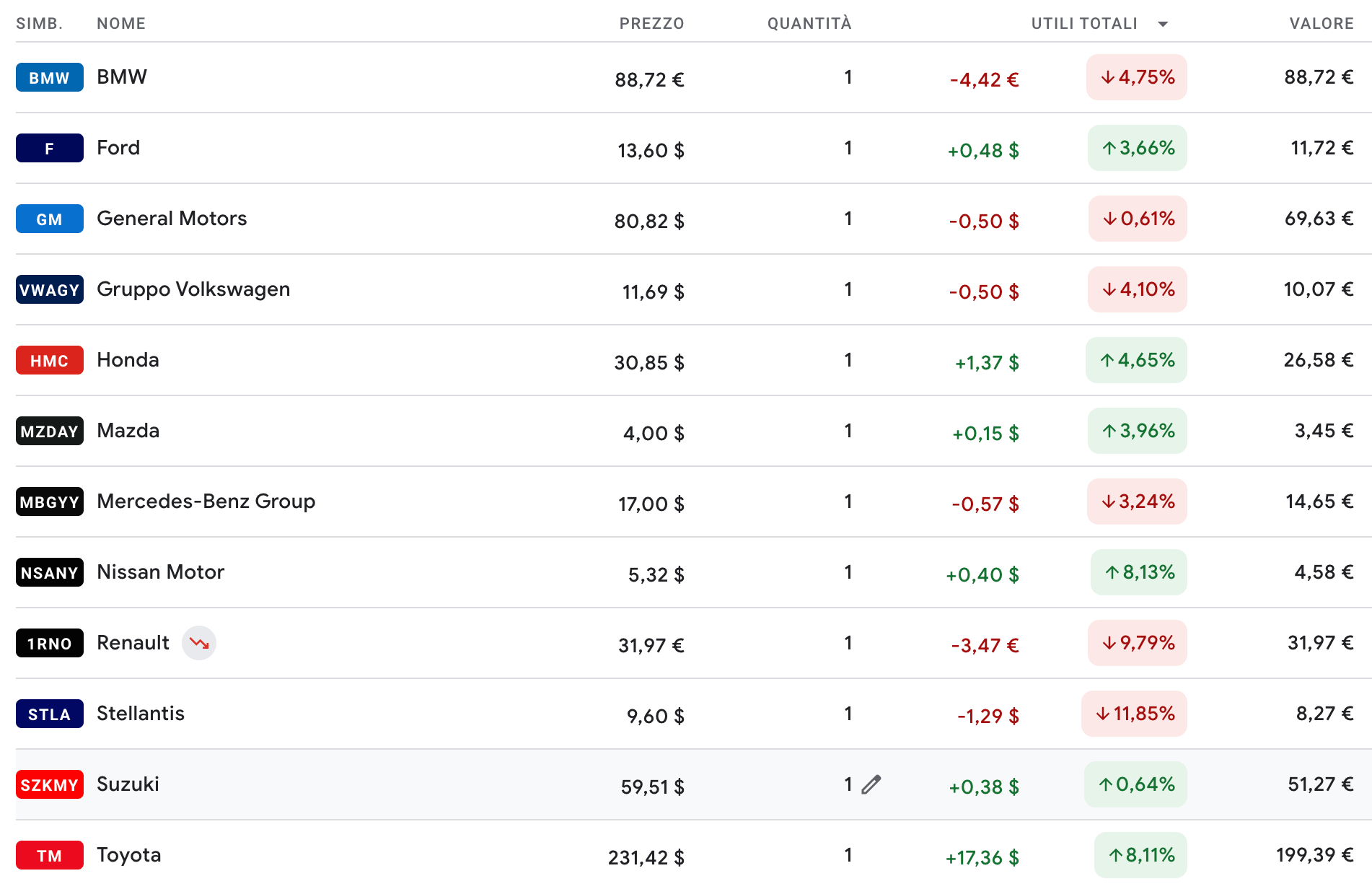
Task: Click the red 11,85% Stellantis loss chip
Action: (x=1134, y=714)
